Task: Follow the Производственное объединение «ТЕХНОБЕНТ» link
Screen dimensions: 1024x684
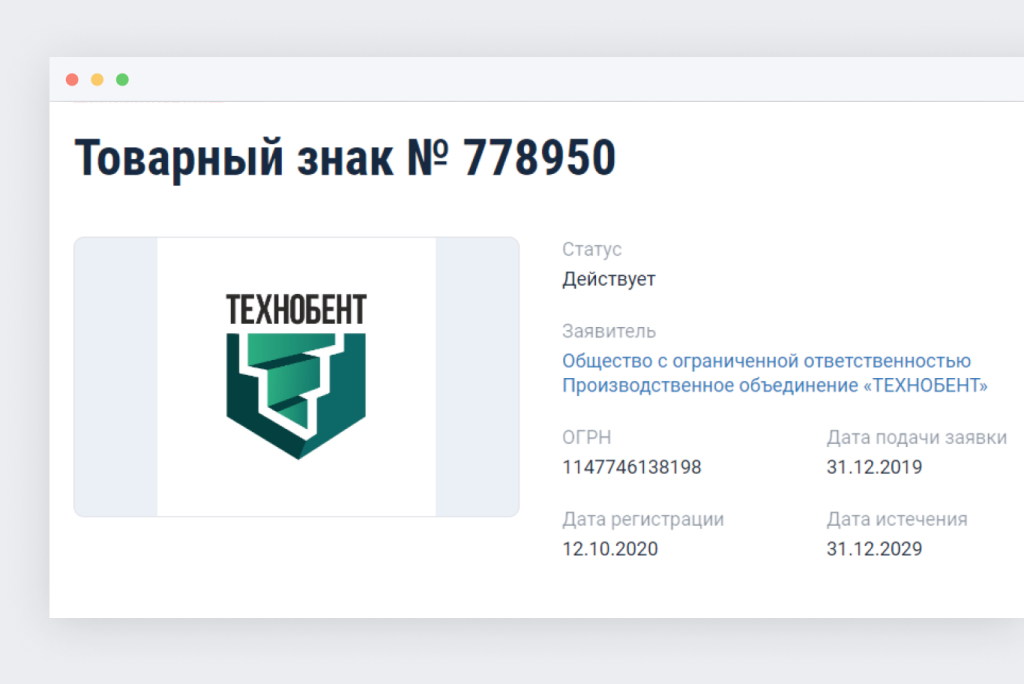Action: coord(775,385)
